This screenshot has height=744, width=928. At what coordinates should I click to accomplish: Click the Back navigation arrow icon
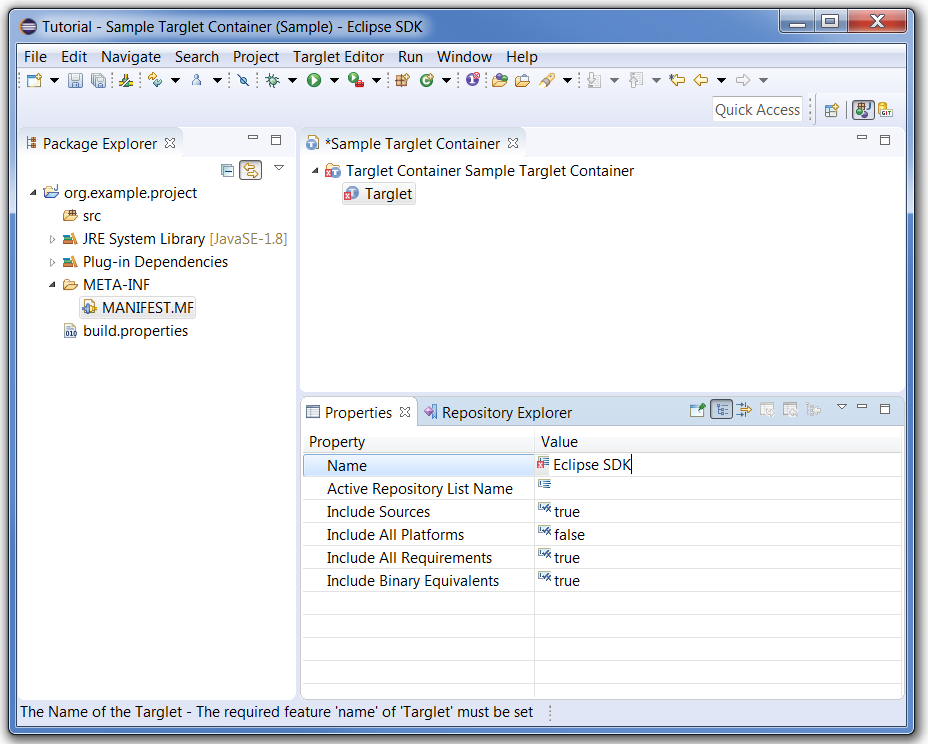tap(701, 80)
